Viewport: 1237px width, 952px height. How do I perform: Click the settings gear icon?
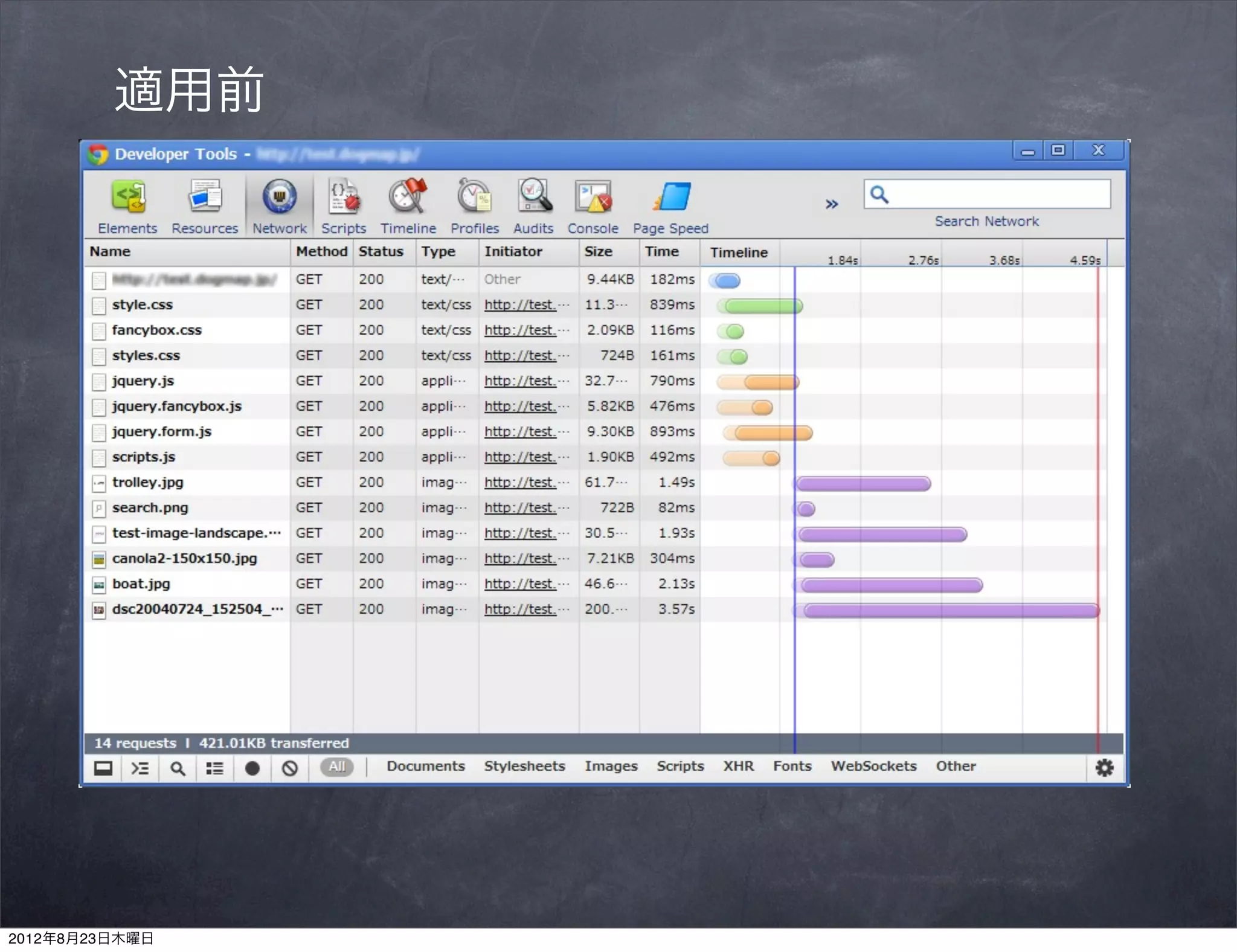[x=1104, y=768]
